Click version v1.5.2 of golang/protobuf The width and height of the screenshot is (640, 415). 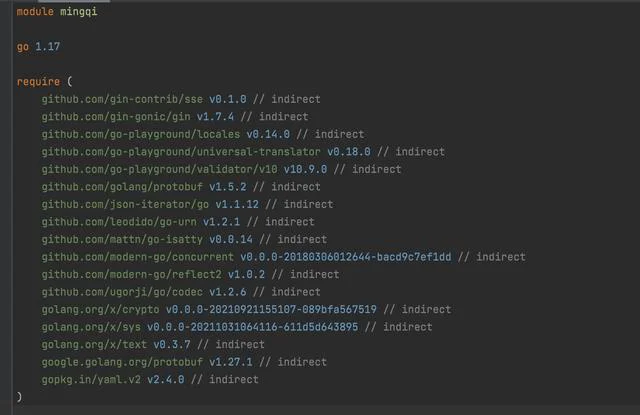point(228,187)
